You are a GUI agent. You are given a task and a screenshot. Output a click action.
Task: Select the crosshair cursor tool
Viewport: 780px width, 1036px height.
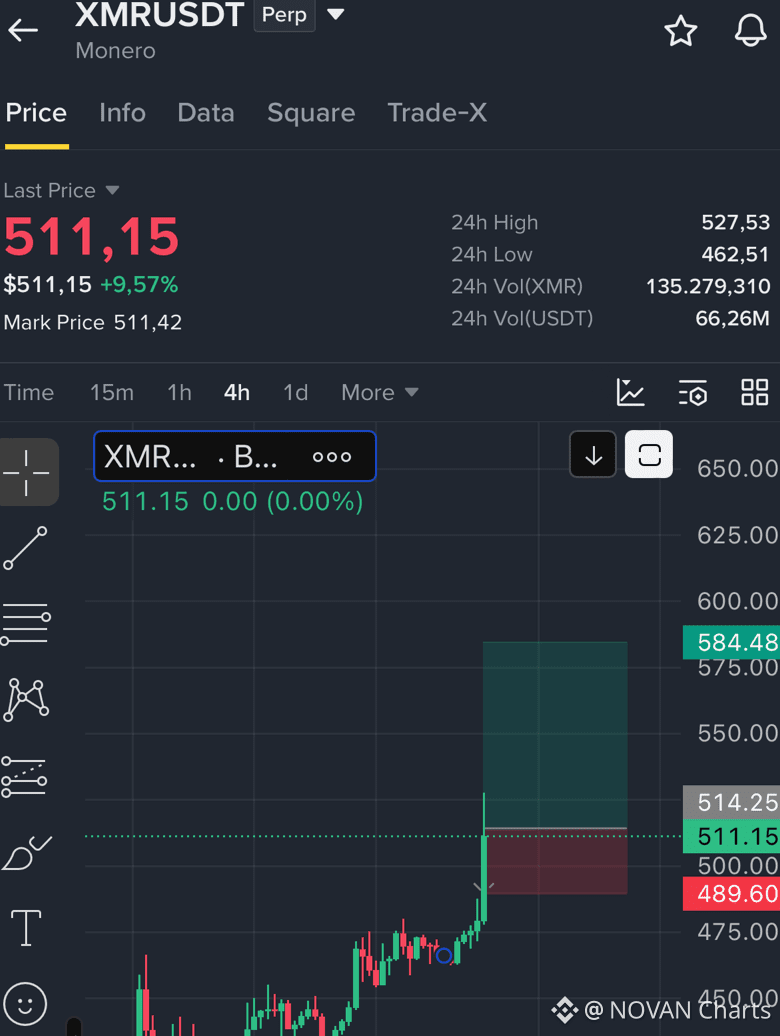click(x=27, y=472)
